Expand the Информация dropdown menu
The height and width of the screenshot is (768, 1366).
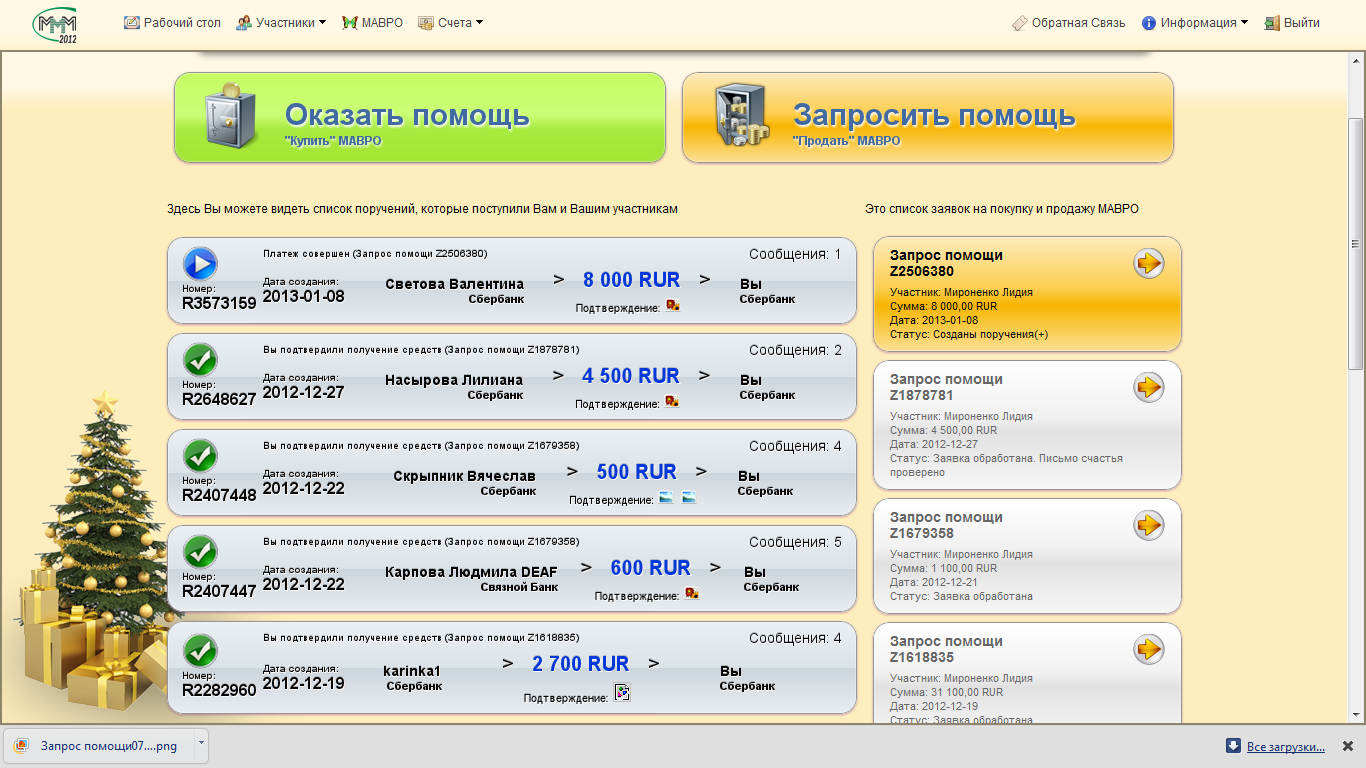point(1194,22)
